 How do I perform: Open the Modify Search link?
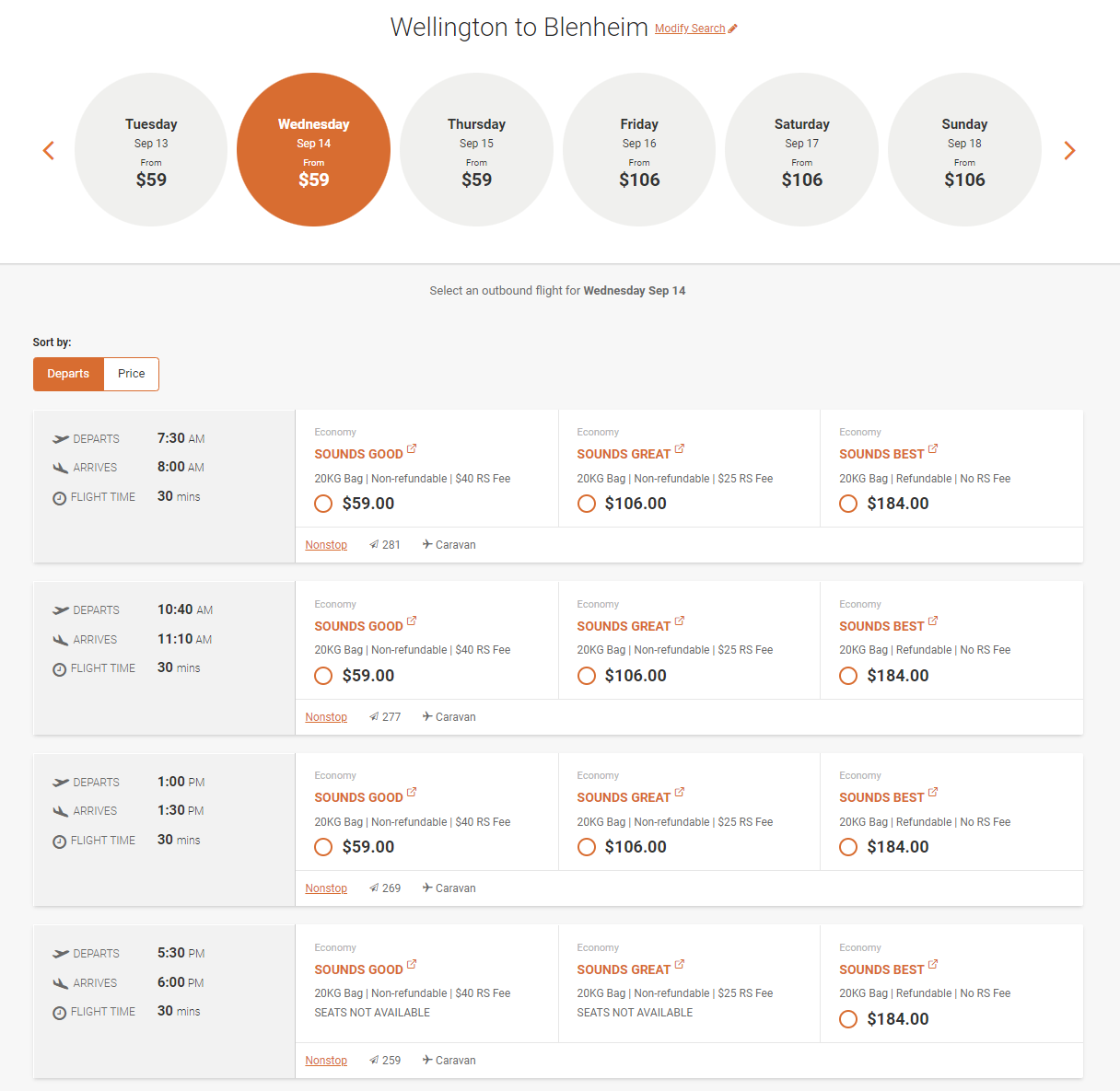(689, 29)
